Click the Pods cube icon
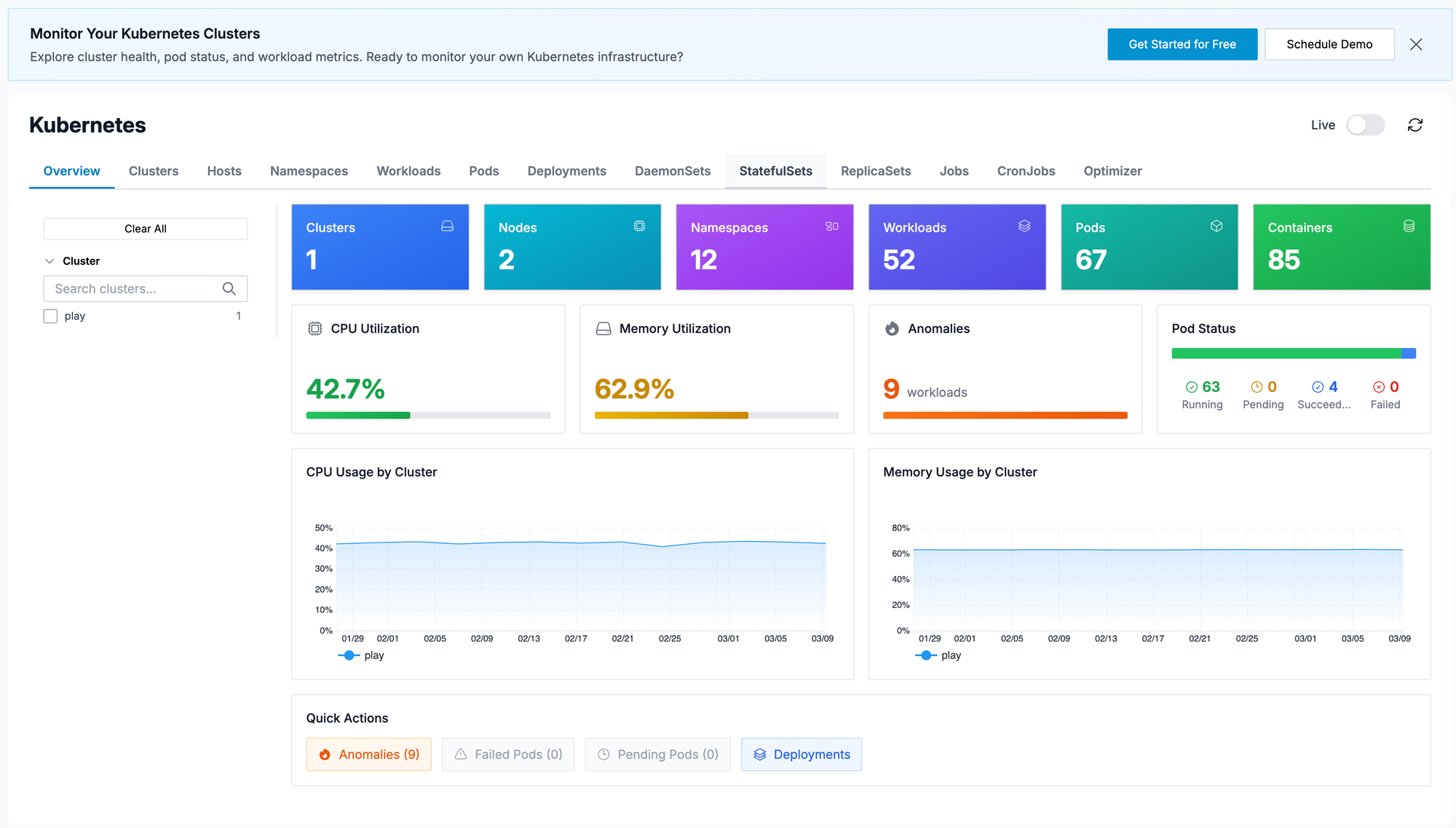The image size is (1456, 828). (1216, 226)
